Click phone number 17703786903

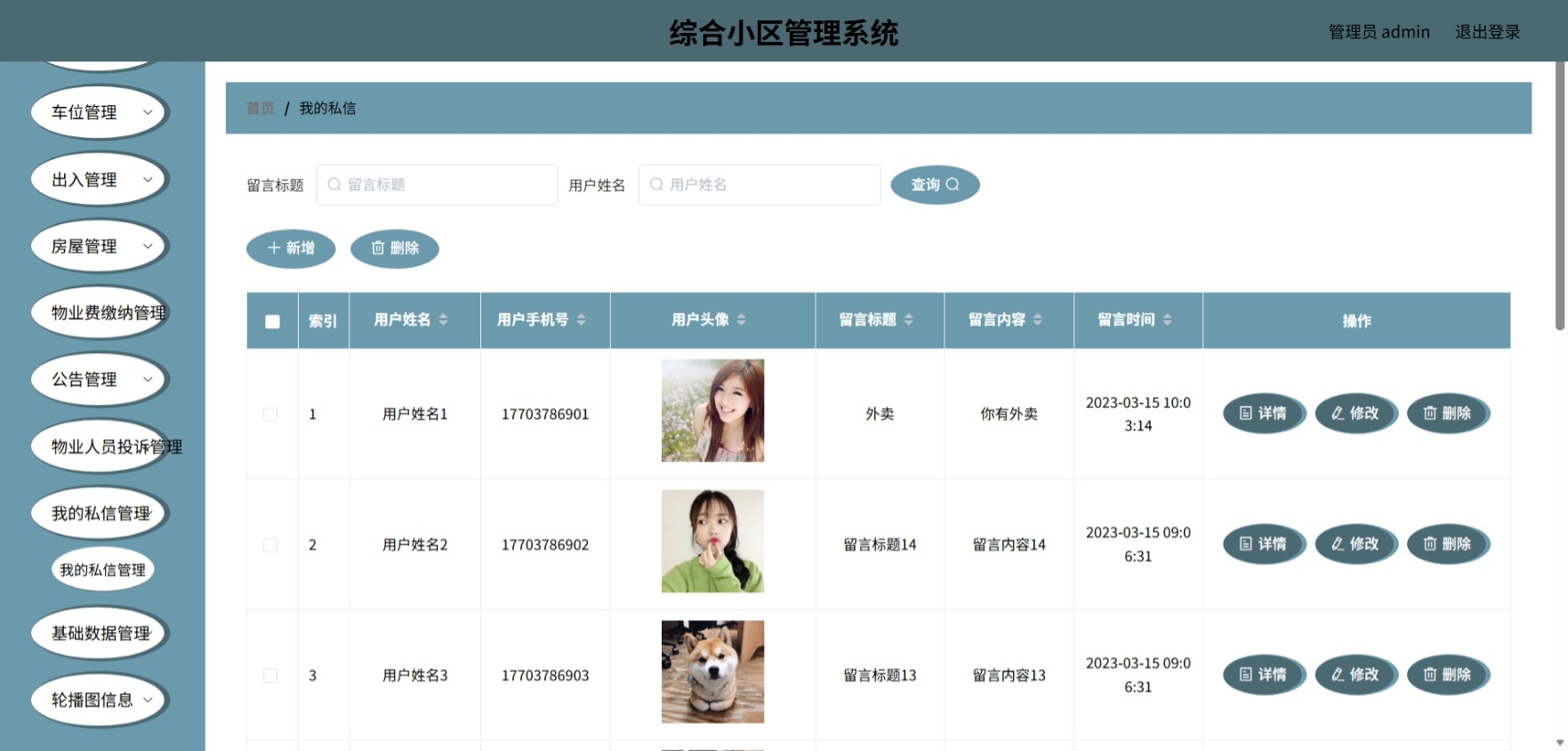(x=545, y=675)
